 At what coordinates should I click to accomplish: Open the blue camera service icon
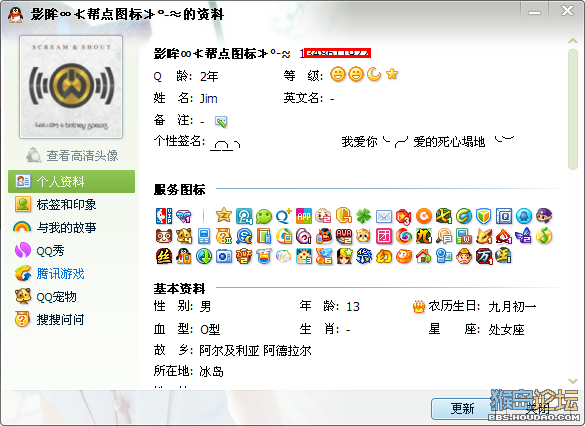click(x=224, y=256)
